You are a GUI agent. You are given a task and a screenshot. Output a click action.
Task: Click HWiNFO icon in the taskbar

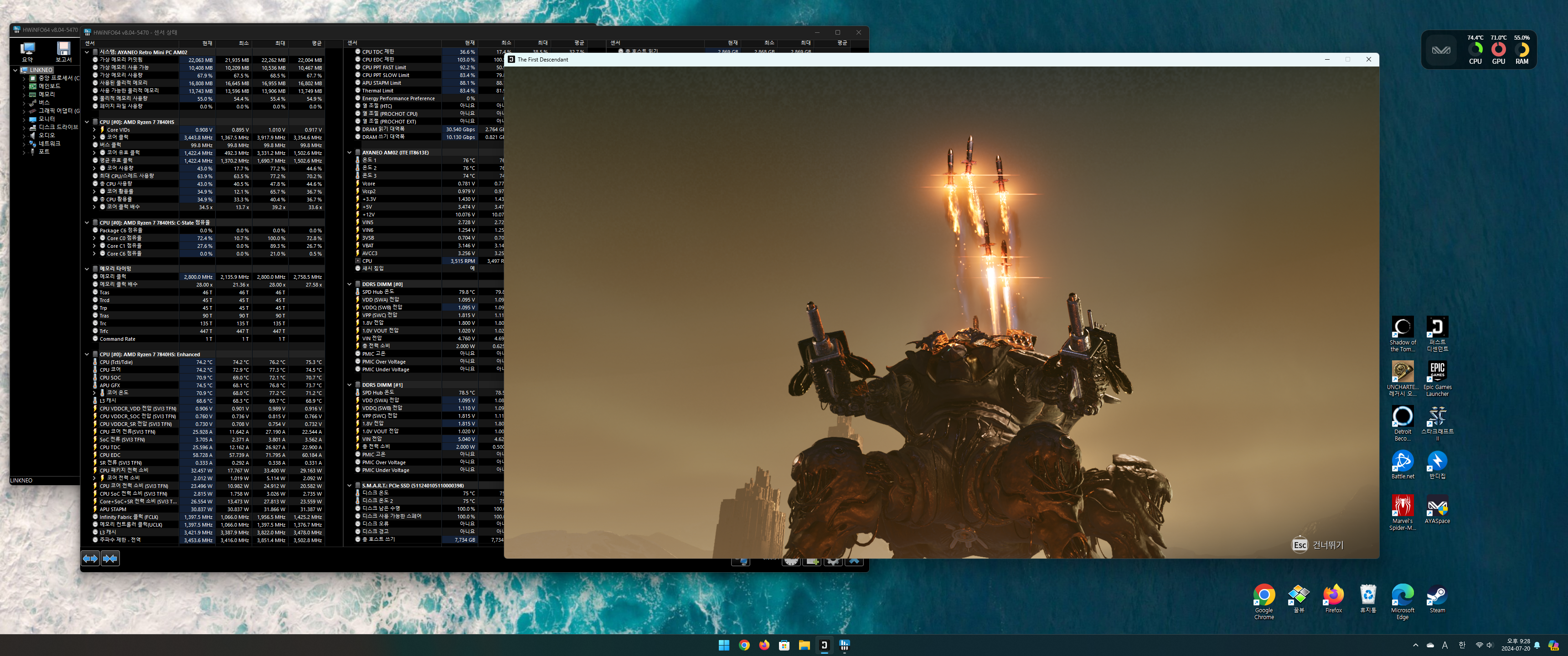[x=844, y=645]
